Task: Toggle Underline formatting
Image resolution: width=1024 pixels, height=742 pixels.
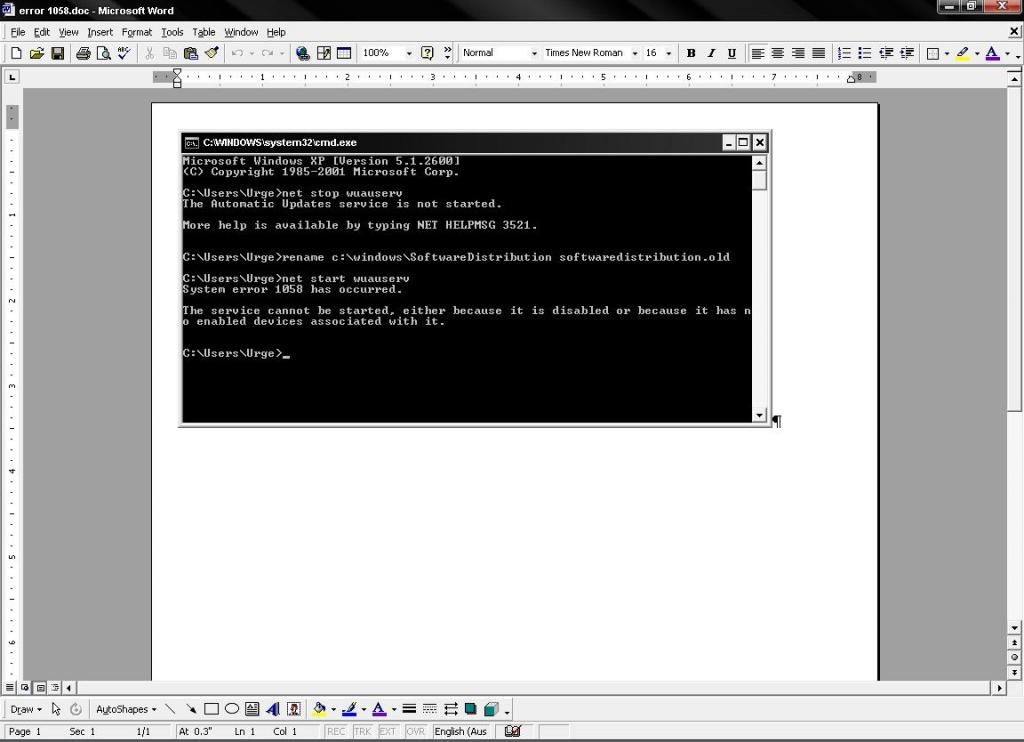Action: click(732, 54)
